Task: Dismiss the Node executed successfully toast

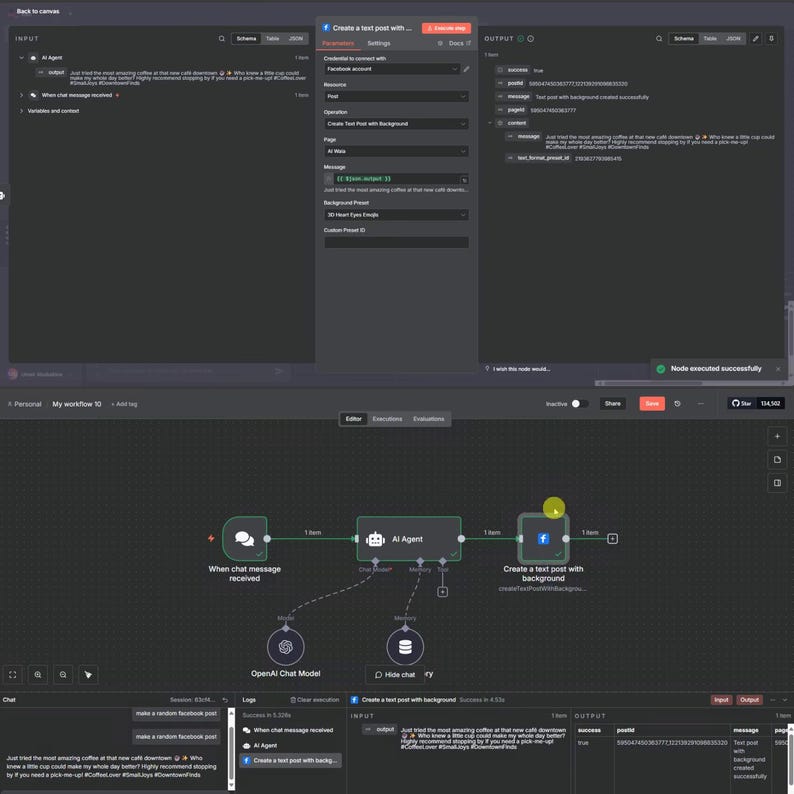Action: coord(778,369)
